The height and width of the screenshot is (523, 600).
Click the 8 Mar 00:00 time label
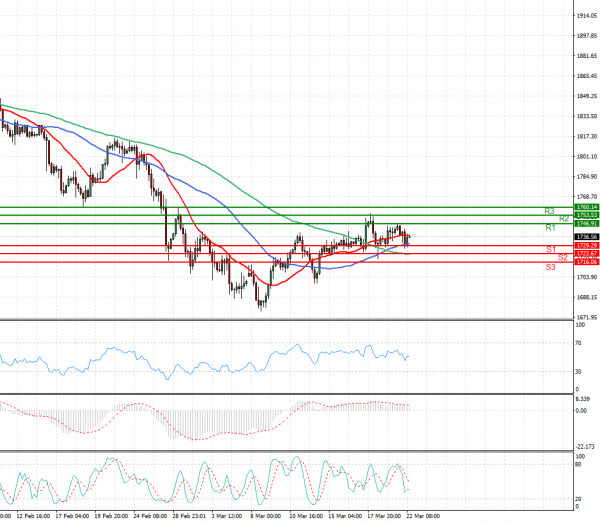click(266, 516)
